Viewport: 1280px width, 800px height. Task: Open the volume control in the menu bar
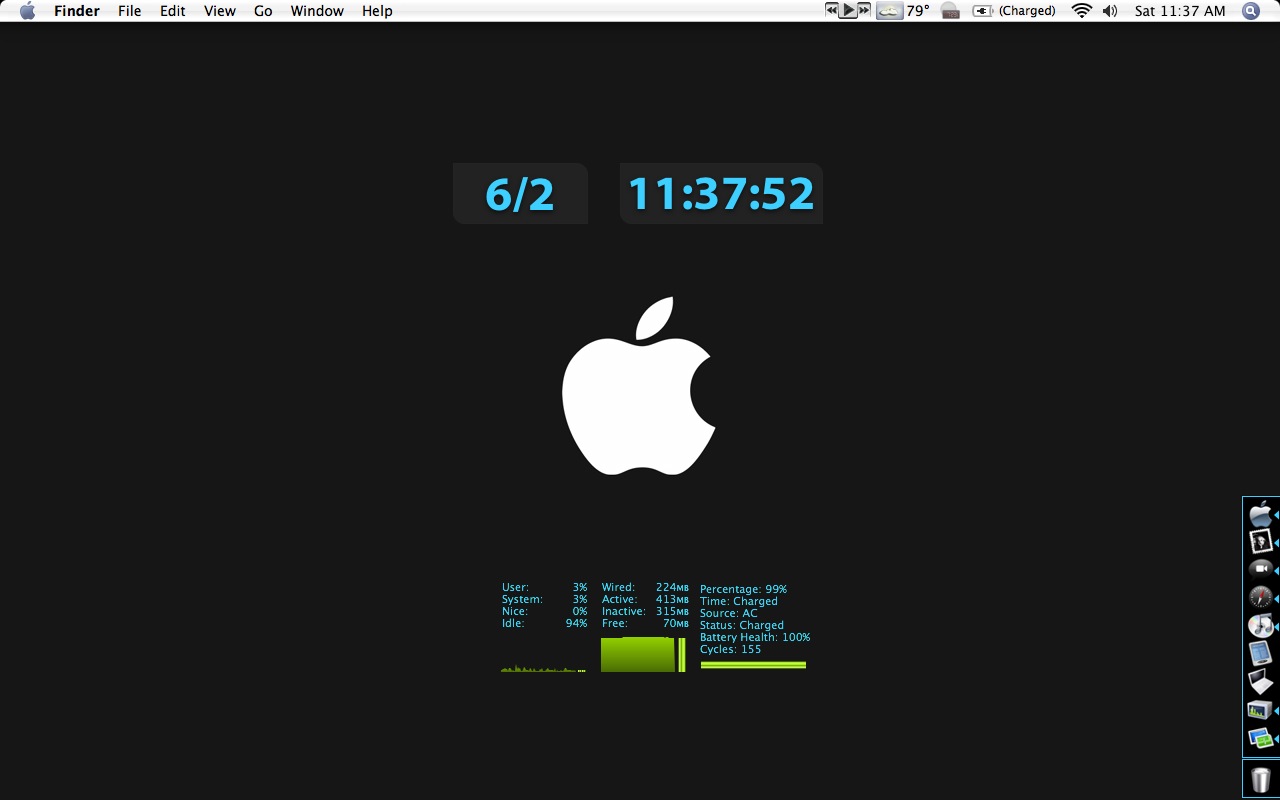[1110, 11]
